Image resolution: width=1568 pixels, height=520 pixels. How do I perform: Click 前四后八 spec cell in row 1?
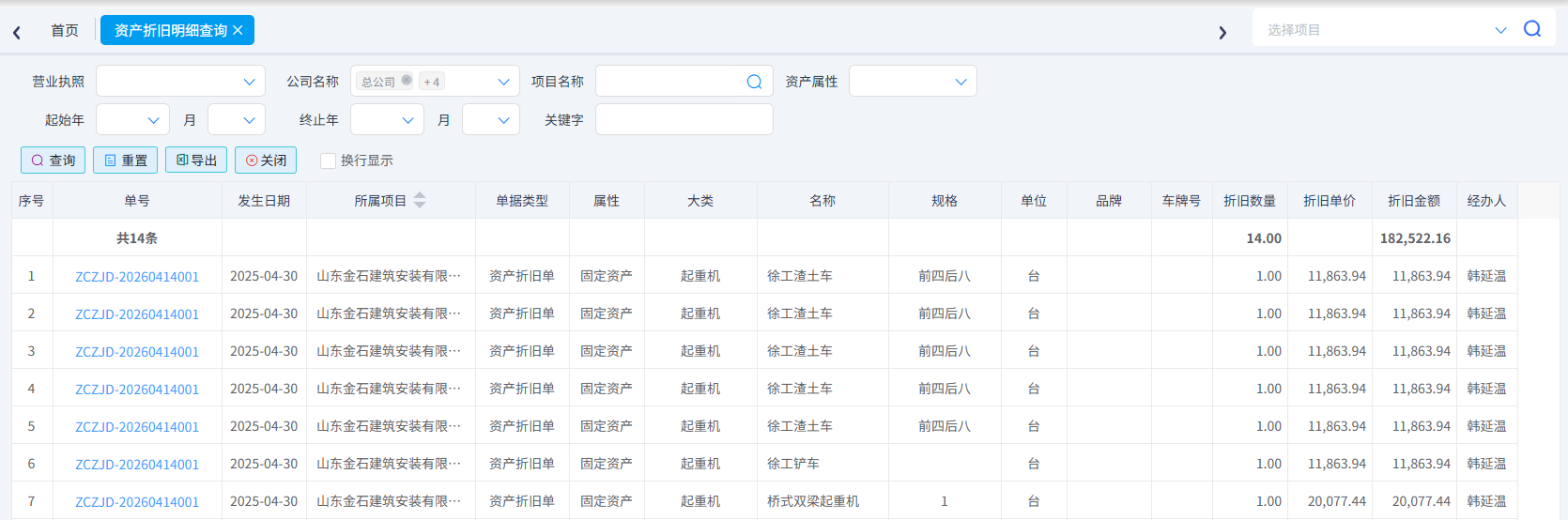pyautogui.click(x=945, y=276)
